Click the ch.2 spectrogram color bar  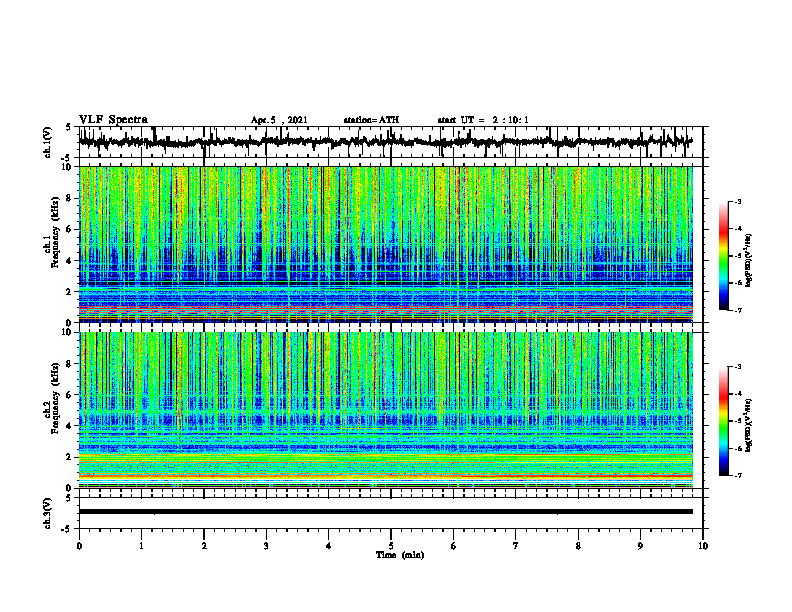(723, 421)
